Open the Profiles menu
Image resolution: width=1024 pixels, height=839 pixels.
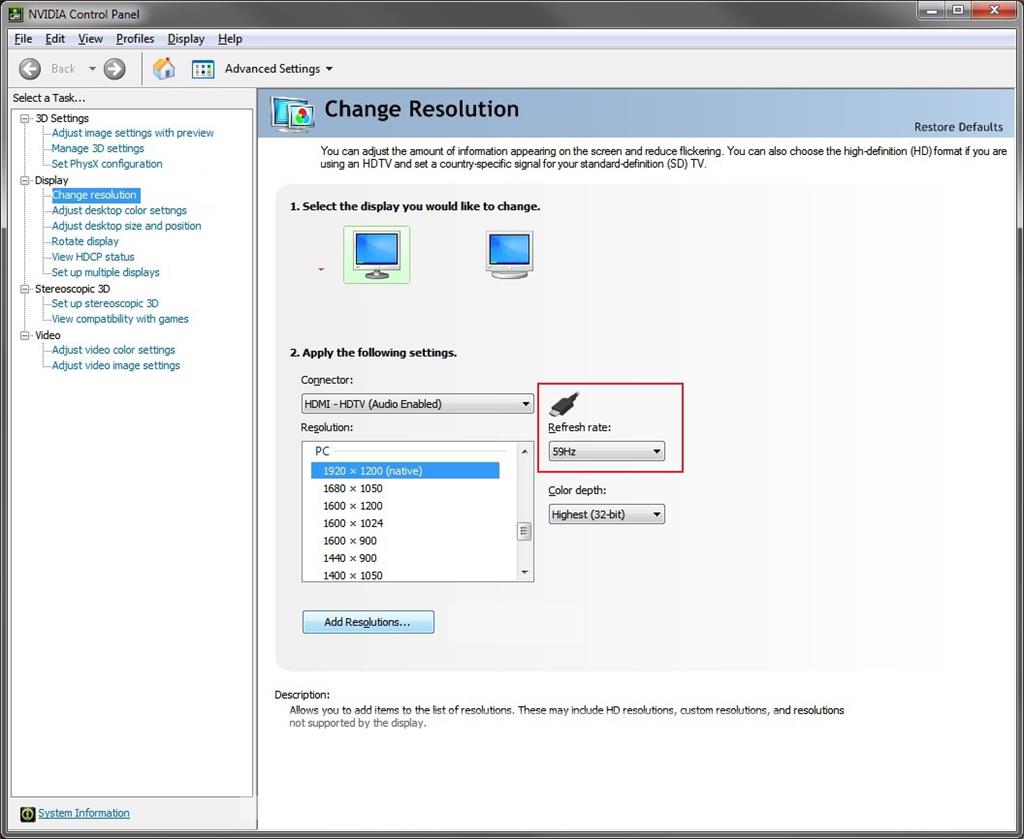tap(135, 39)
